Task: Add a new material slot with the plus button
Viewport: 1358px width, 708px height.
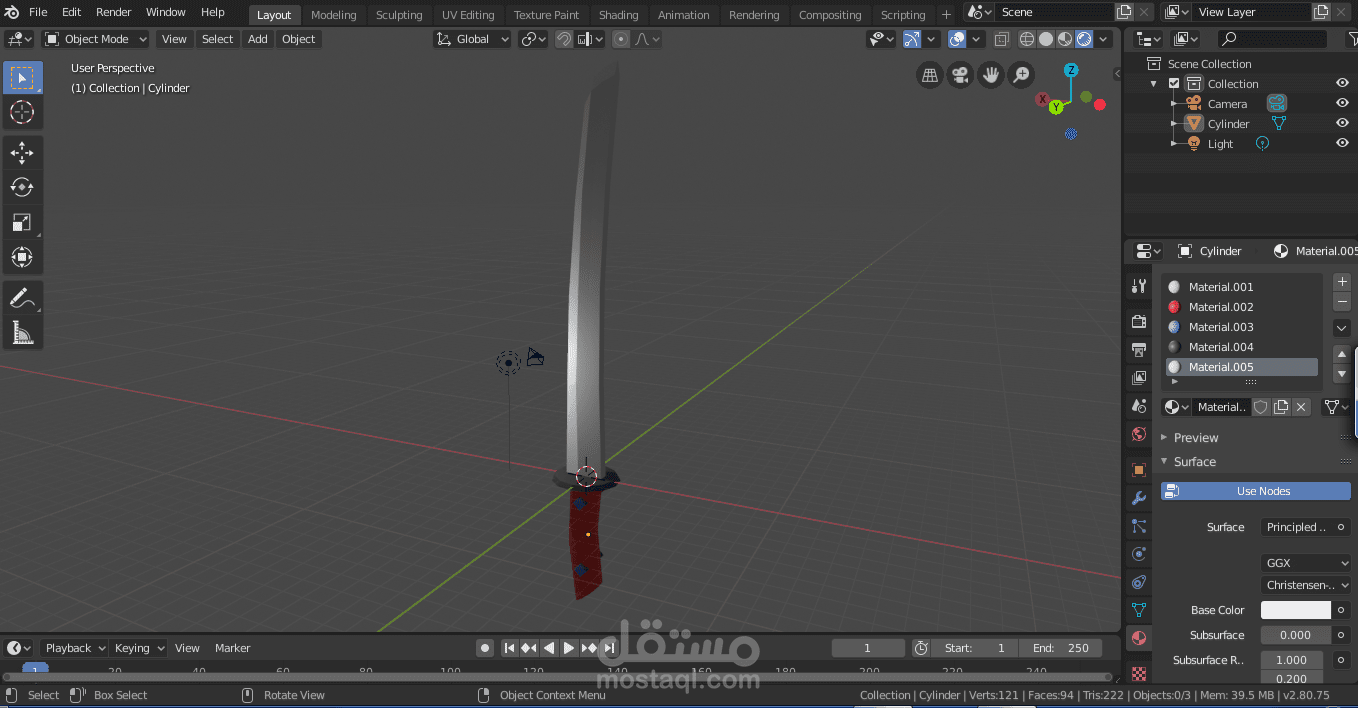Action: 1341,281
